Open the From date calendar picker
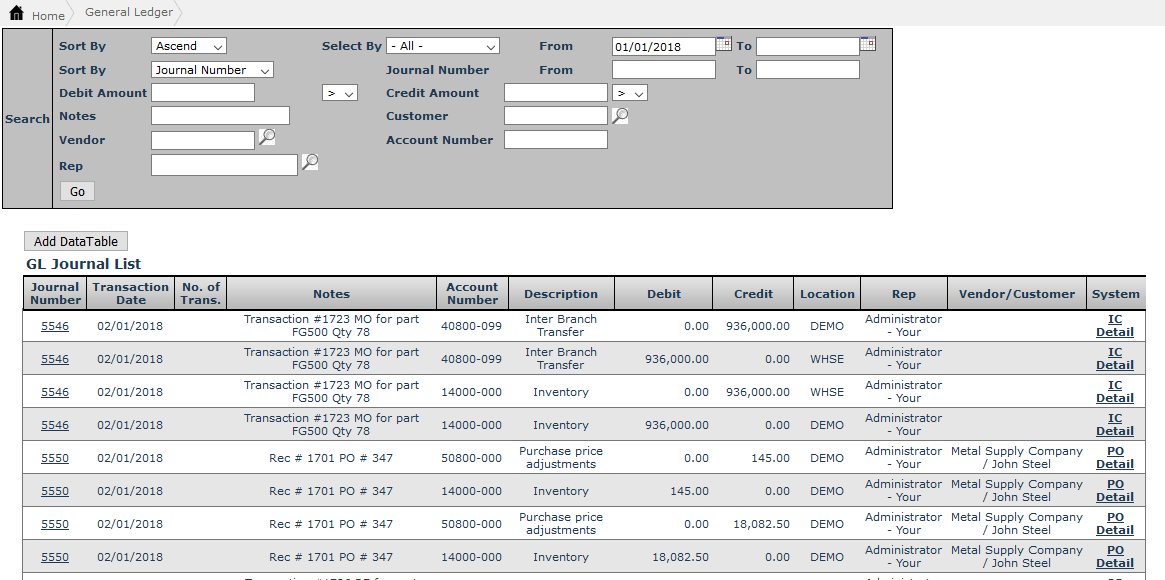This screenshot has width=1165, height=580. pyautogui.click(x=723, y=44)
